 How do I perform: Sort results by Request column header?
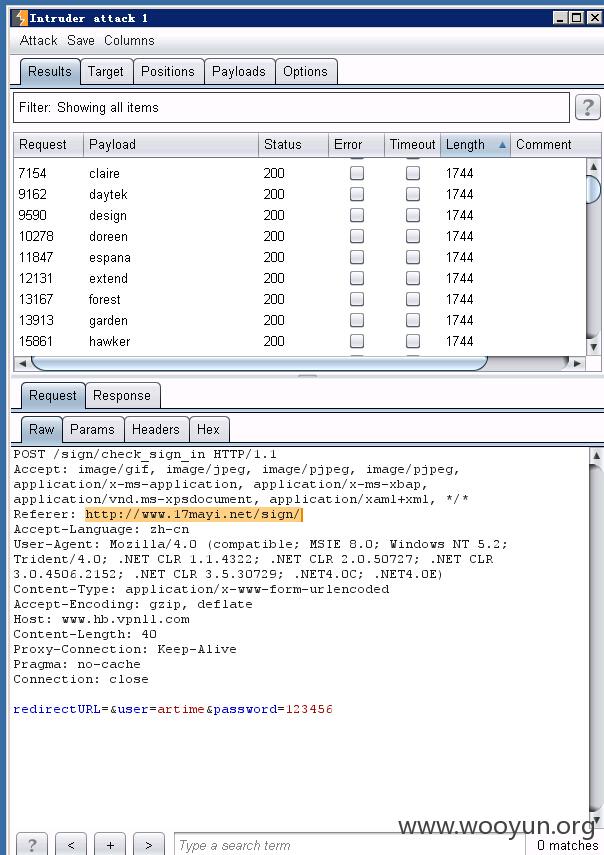48,144
